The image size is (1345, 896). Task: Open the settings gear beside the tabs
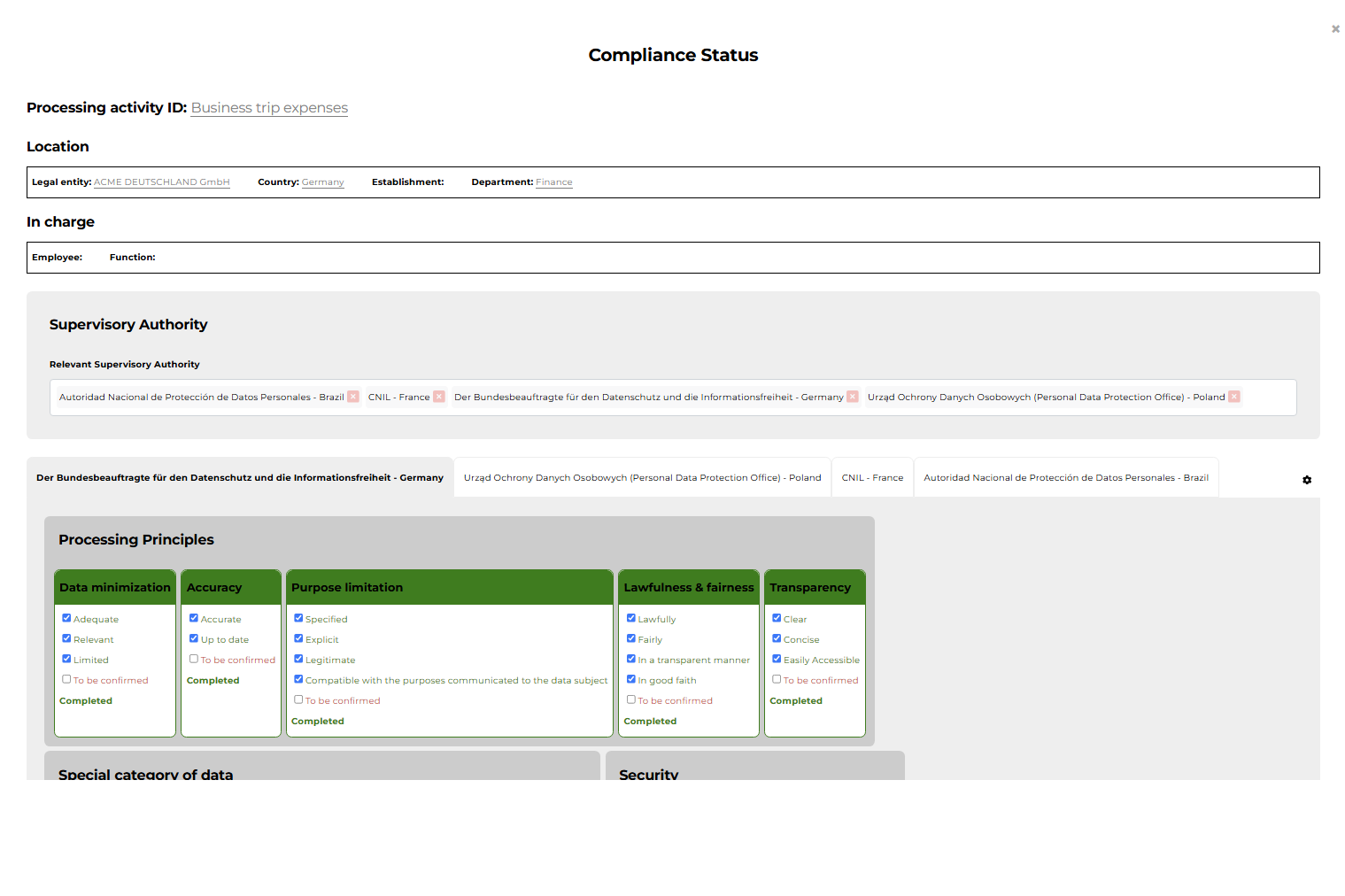(1307, 480)
